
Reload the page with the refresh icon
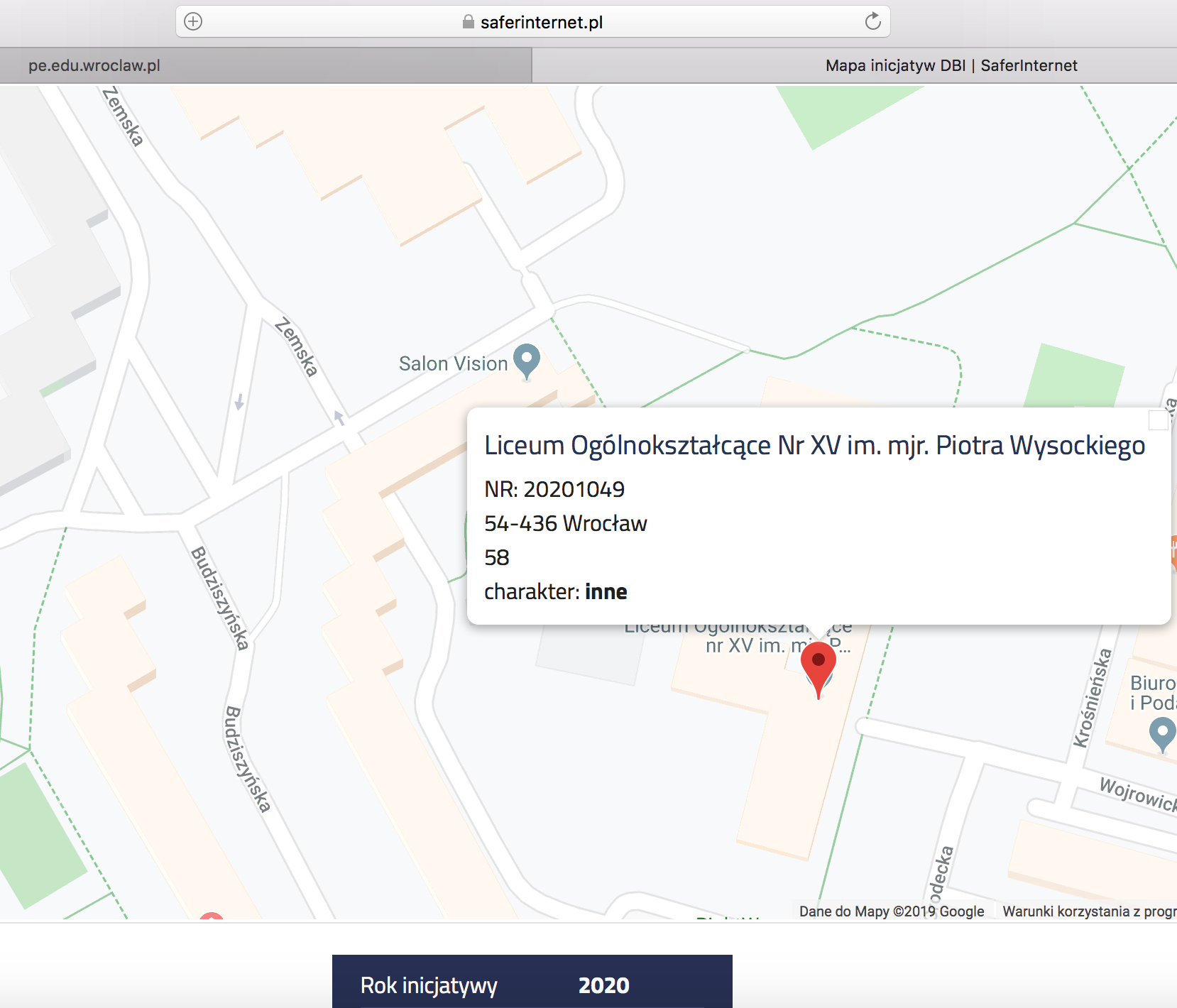(872, 21)
